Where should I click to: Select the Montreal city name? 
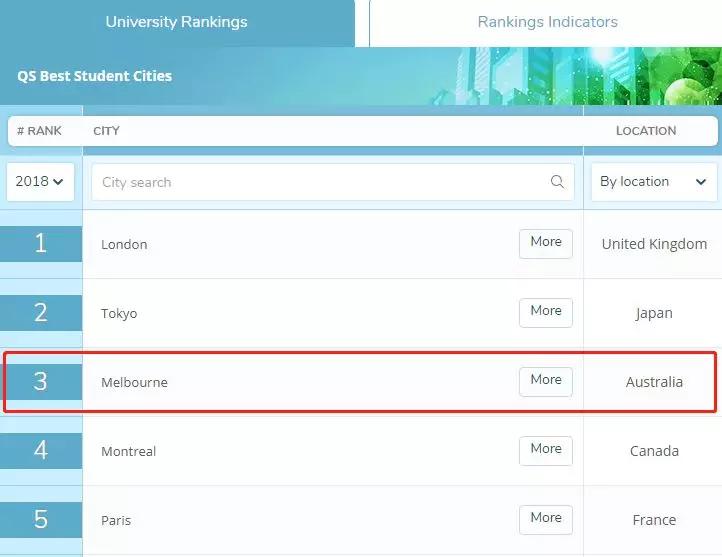pyautogui.click(x=128, y=452)
